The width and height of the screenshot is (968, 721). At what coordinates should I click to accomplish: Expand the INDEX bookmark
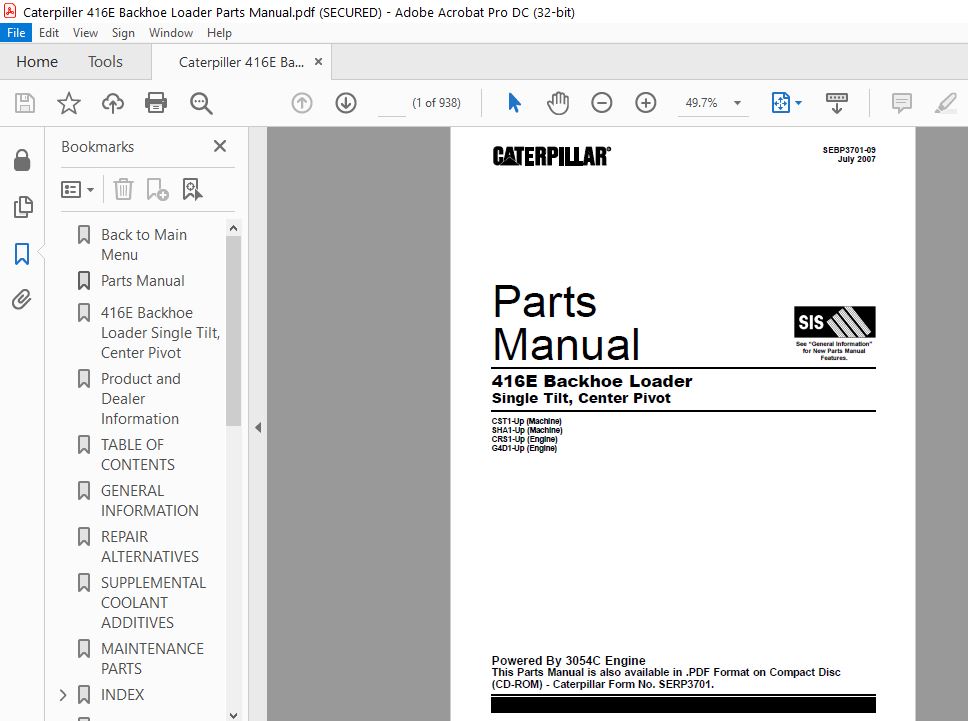[x=63, y=695]
